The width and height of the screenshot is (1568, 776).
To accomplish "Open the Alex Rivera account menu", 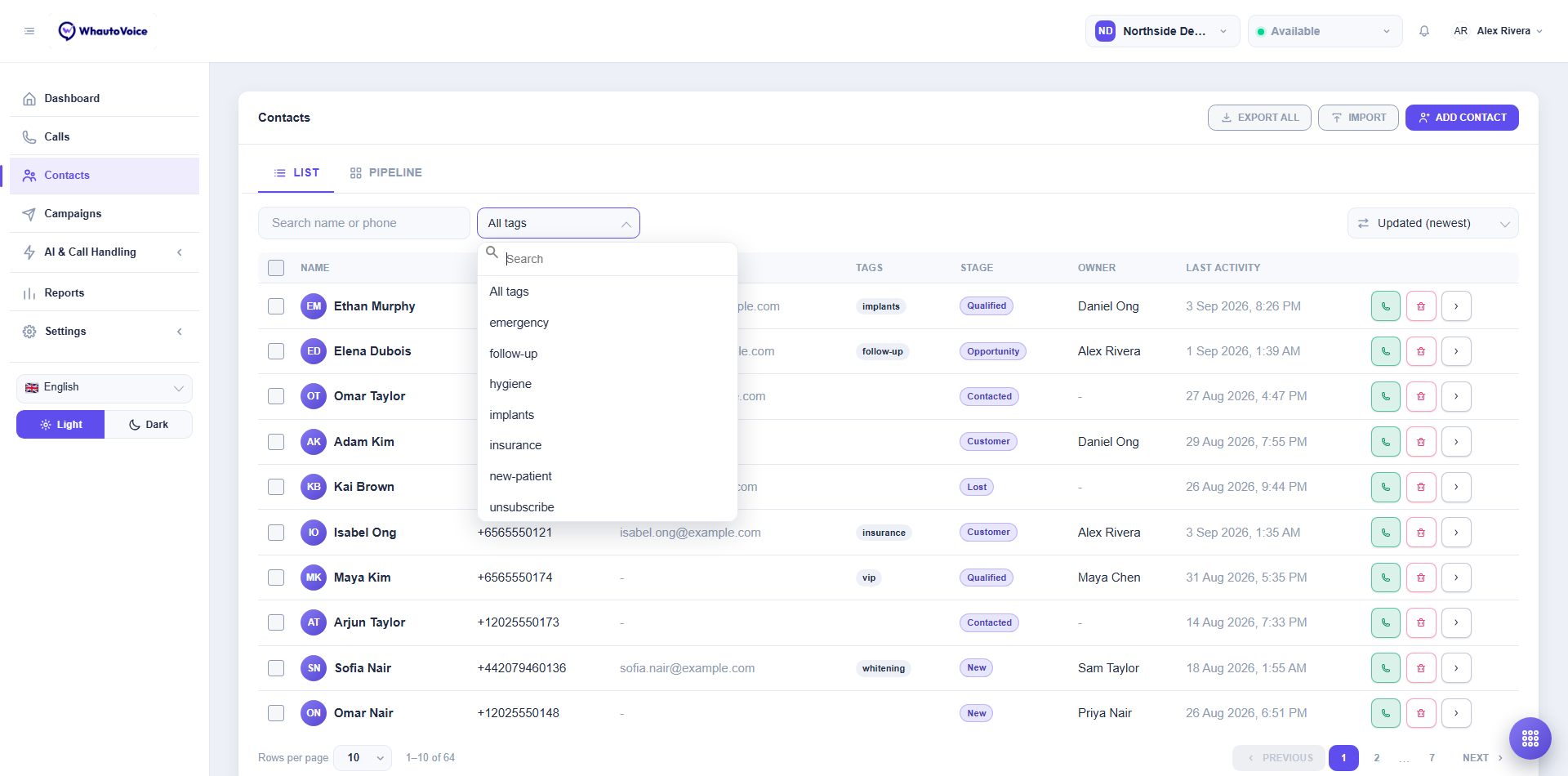I will (x=1498, y=31).
